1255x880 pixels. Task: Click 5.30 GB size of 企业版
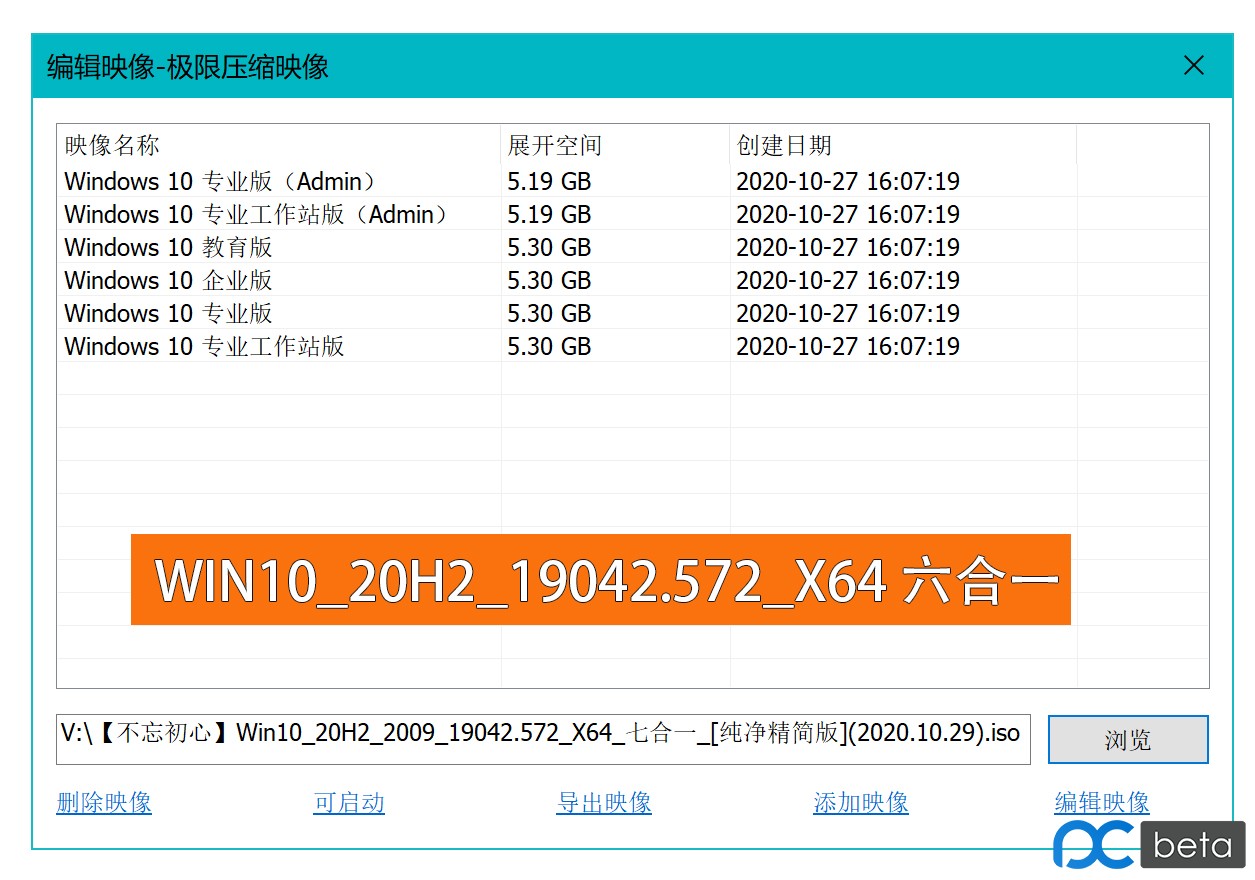click(549, 280)
